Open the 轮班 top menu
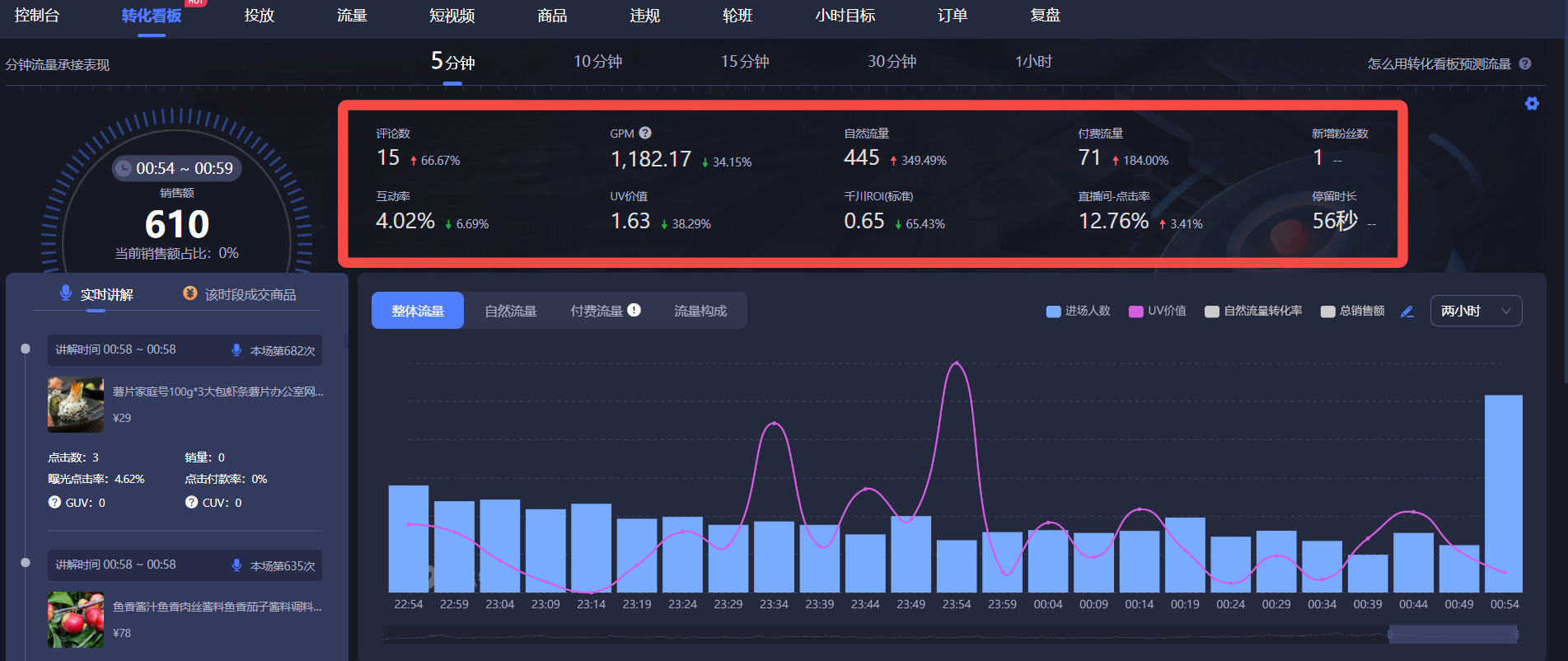The height and width of the screenshot is (661, 1568). click(737, 15)
